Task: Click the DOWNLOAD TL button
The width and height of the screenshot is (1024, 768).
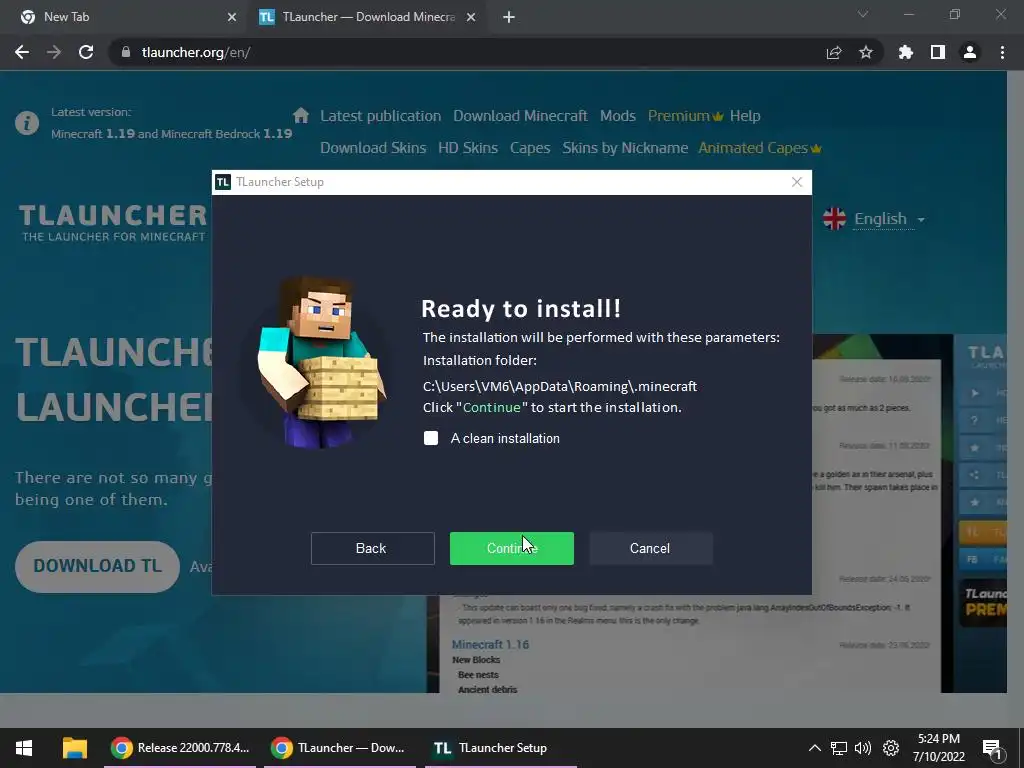Action: click(x=97, y=566)
